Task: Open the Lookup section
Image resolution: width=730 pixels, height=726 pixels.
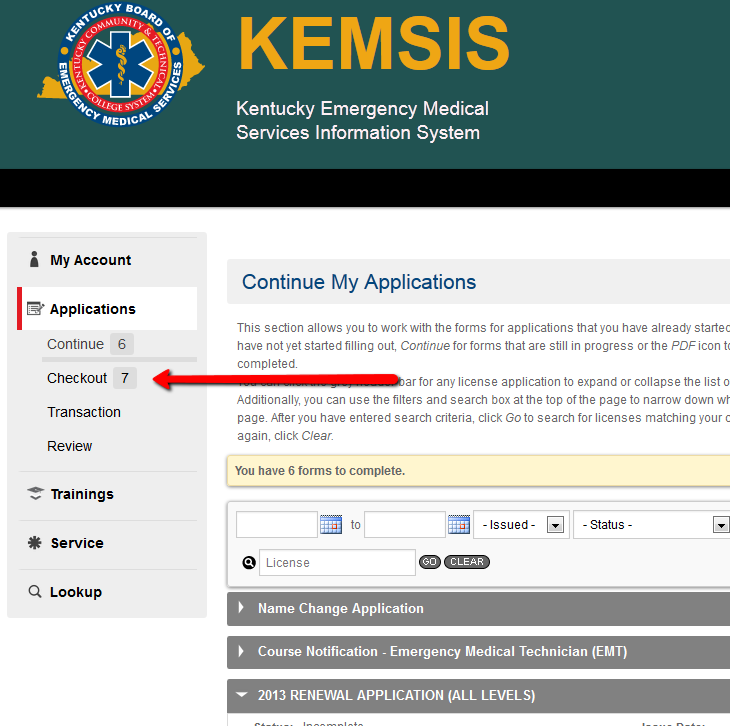Action: click(76, 592)
